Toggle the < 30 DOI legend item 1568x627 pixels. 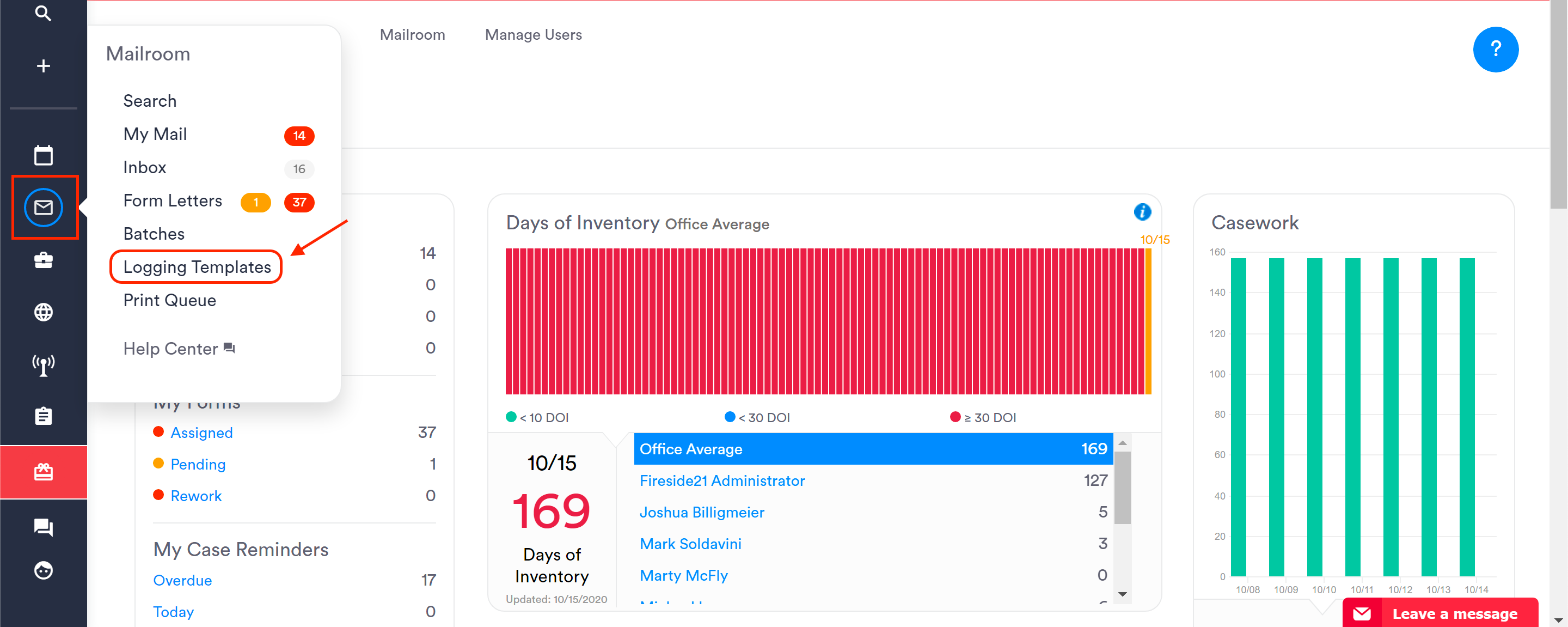(x=757, y=417)
